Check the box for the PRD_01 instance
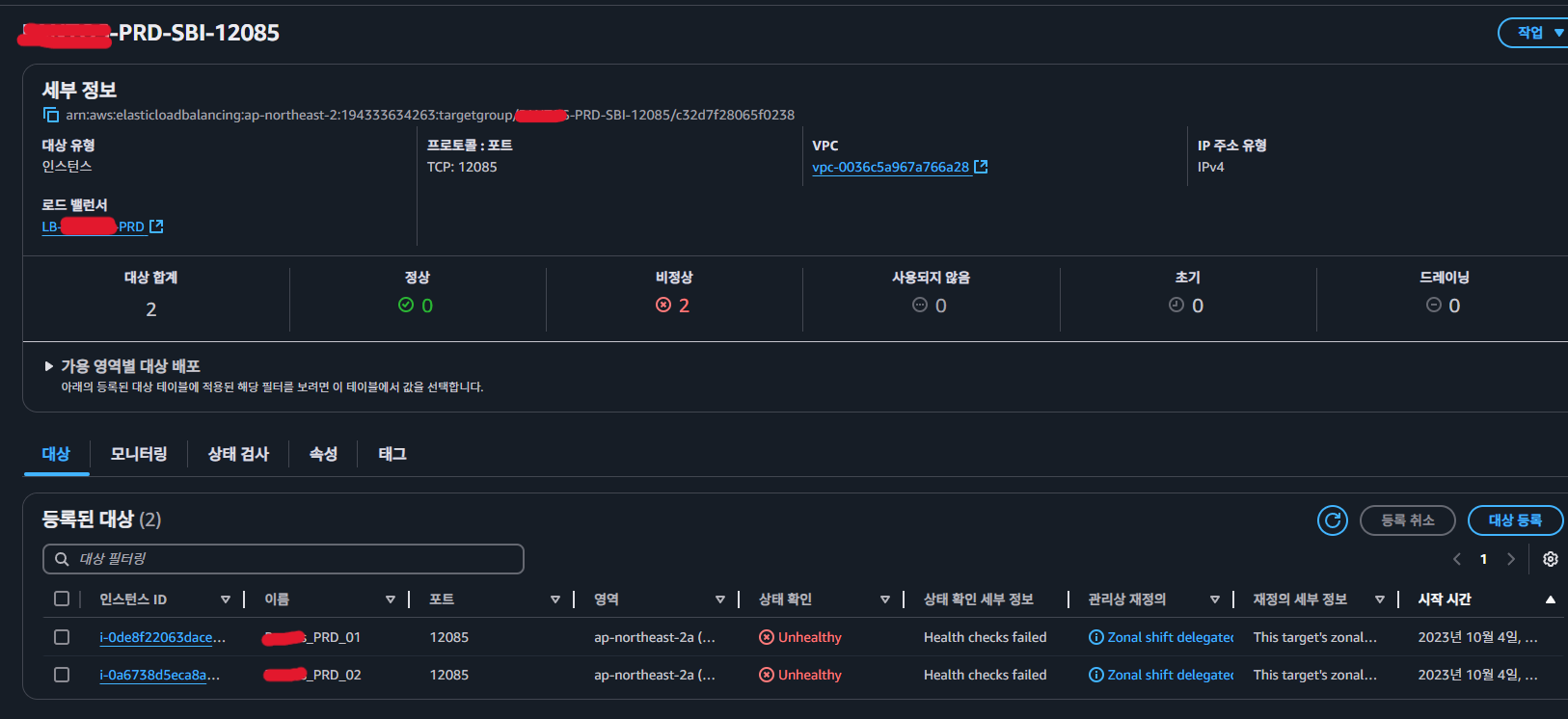The image size is (1568, 719). coord(62,637)
